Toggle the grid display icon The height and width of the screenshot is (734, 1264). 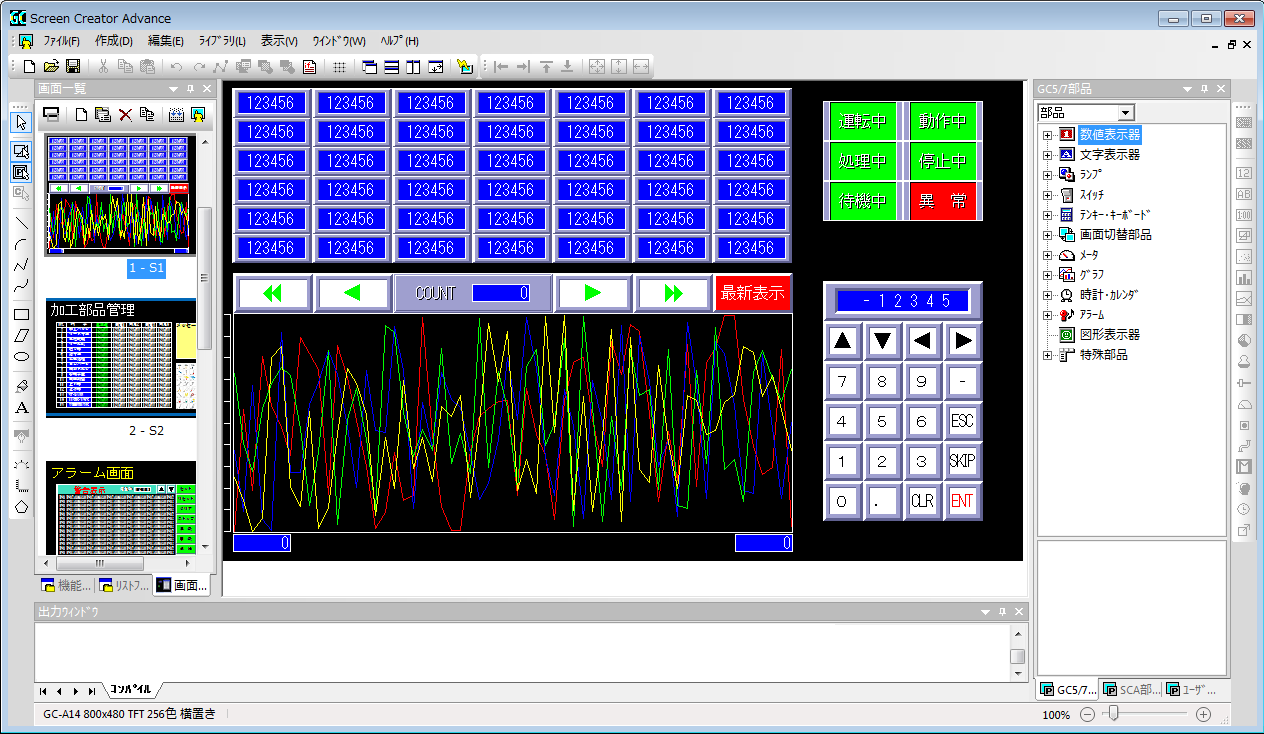(x=339, y=66)
